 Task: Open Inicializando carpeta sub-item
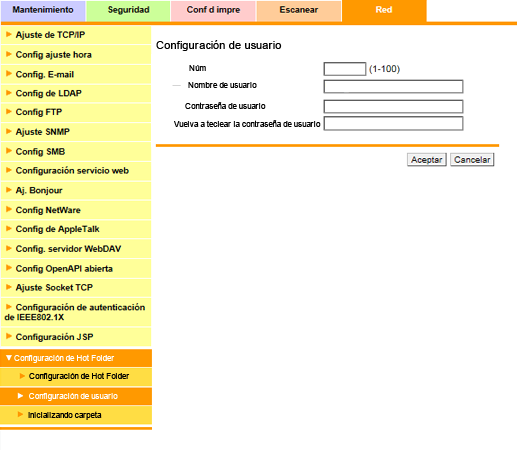pos(76,415)
